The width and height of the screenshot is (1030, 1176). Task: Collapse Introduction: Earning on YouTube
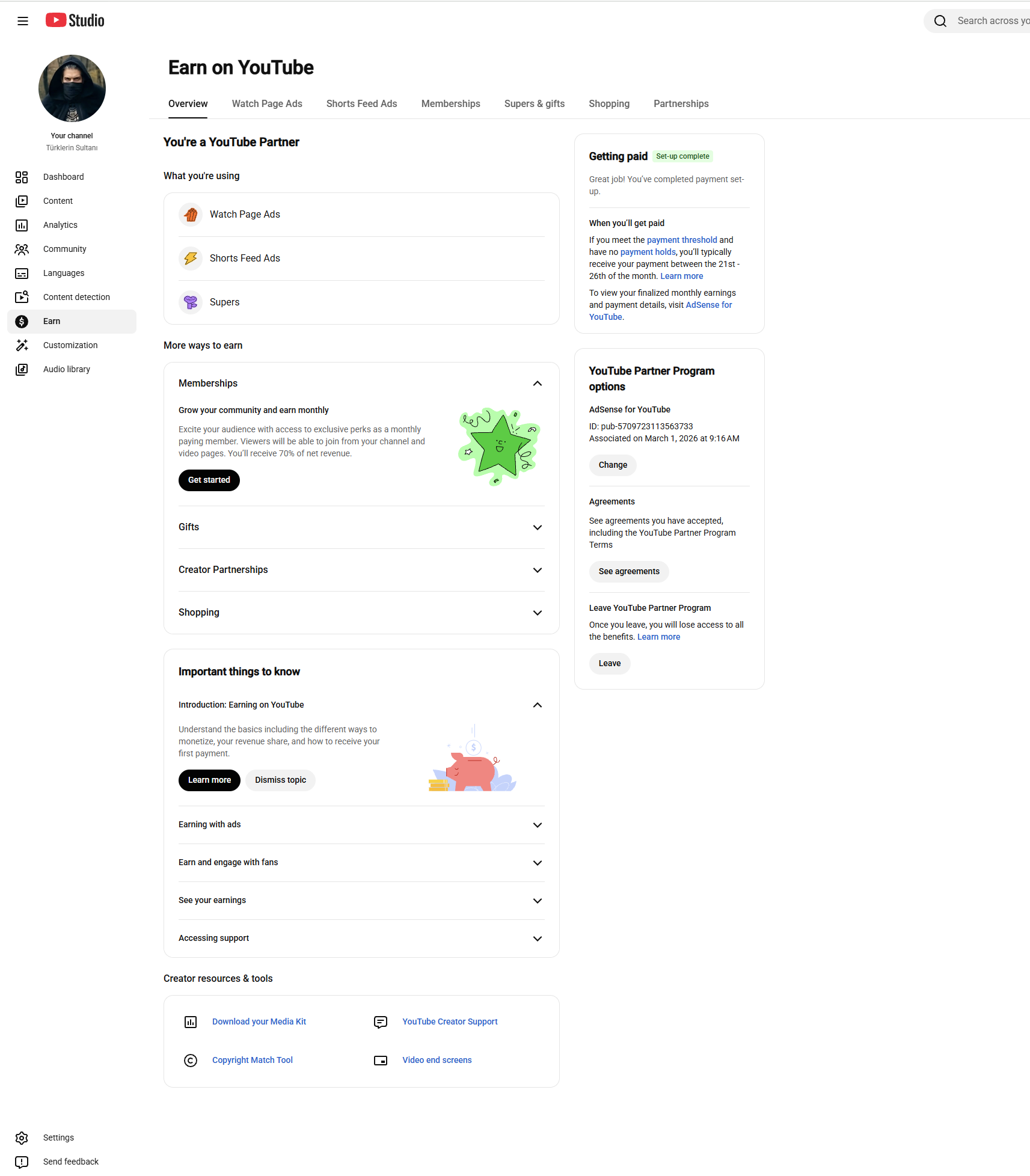pos(538,705)
